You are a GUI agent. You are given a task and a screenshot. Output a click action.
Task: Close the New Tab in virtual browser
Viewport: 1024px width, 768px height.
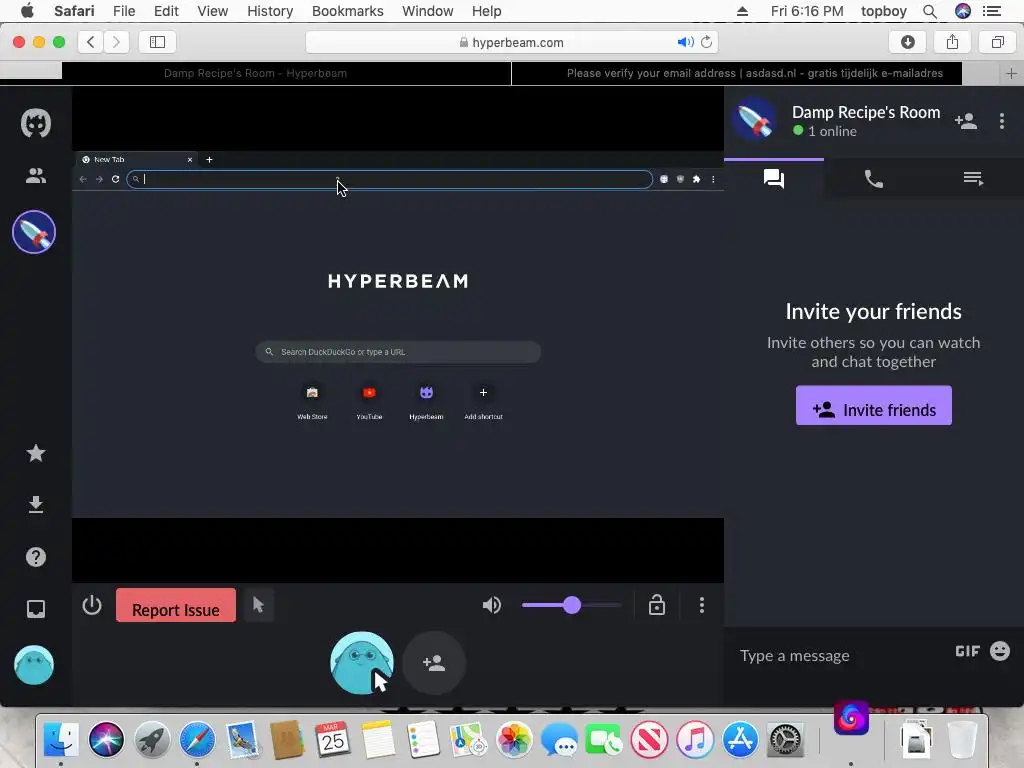[190, 159]
